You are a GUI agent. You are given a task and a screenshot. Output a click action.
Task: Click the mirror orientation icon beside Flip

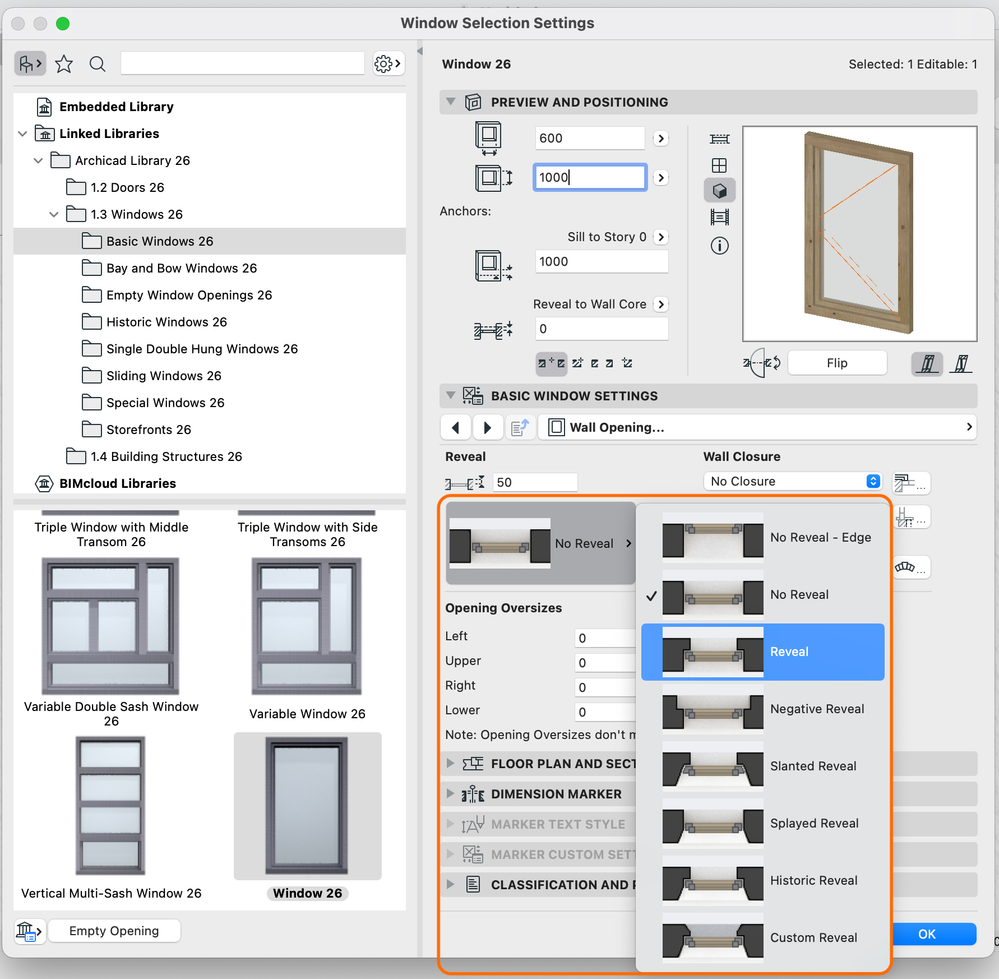[x=760, y=362]
